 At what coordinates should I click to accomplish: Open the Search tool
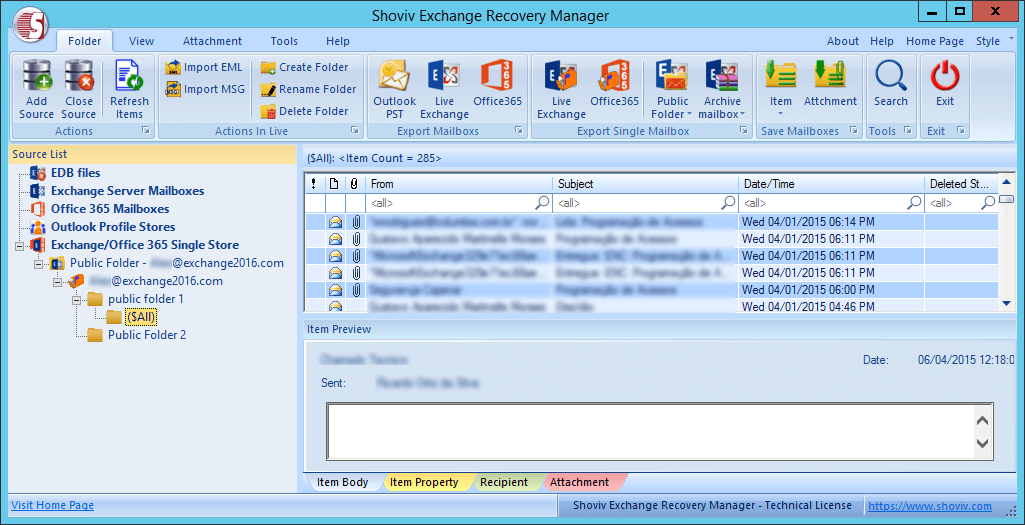pos(890,83)
